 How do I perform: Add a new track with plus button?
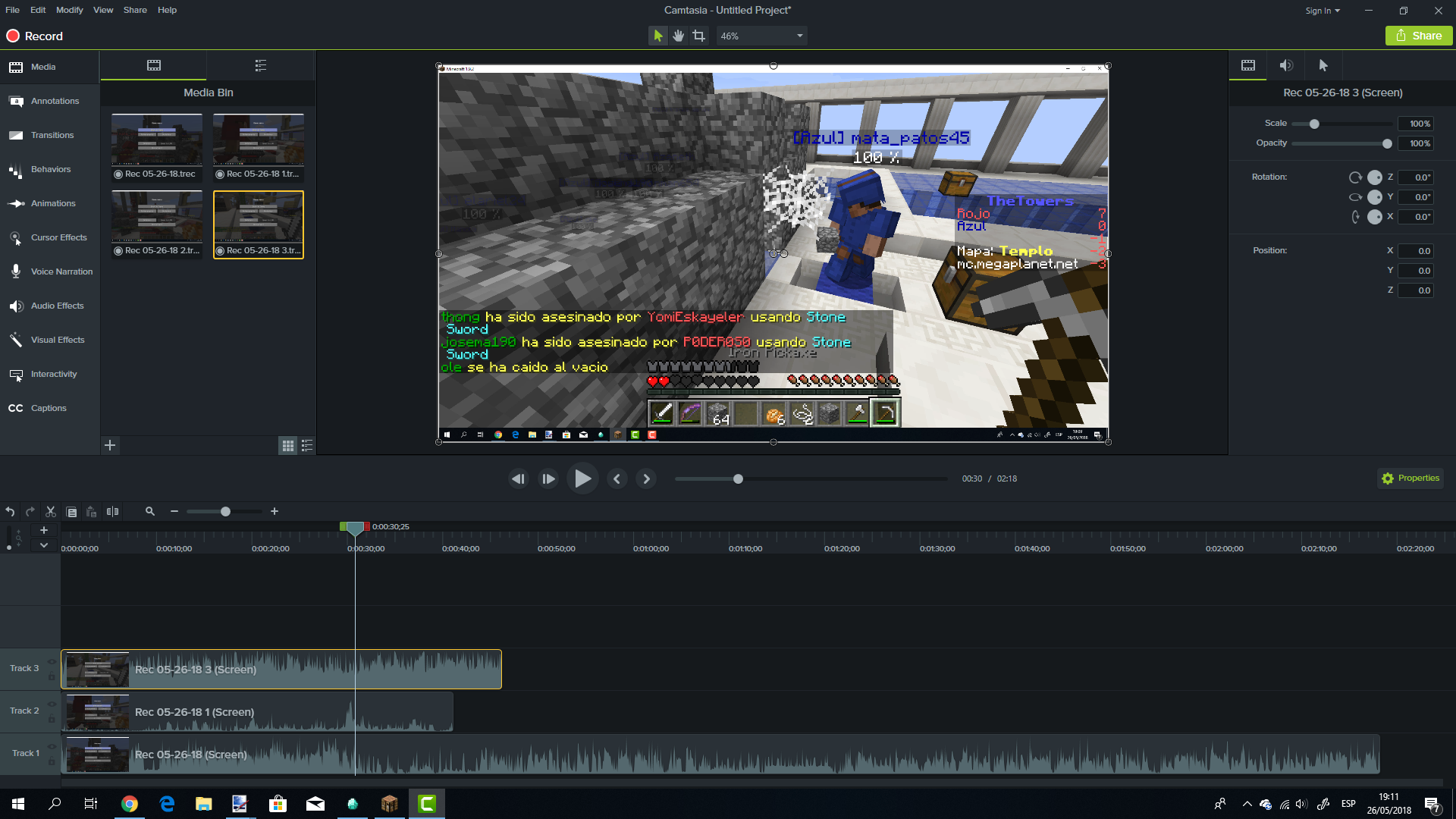point(44,530)
